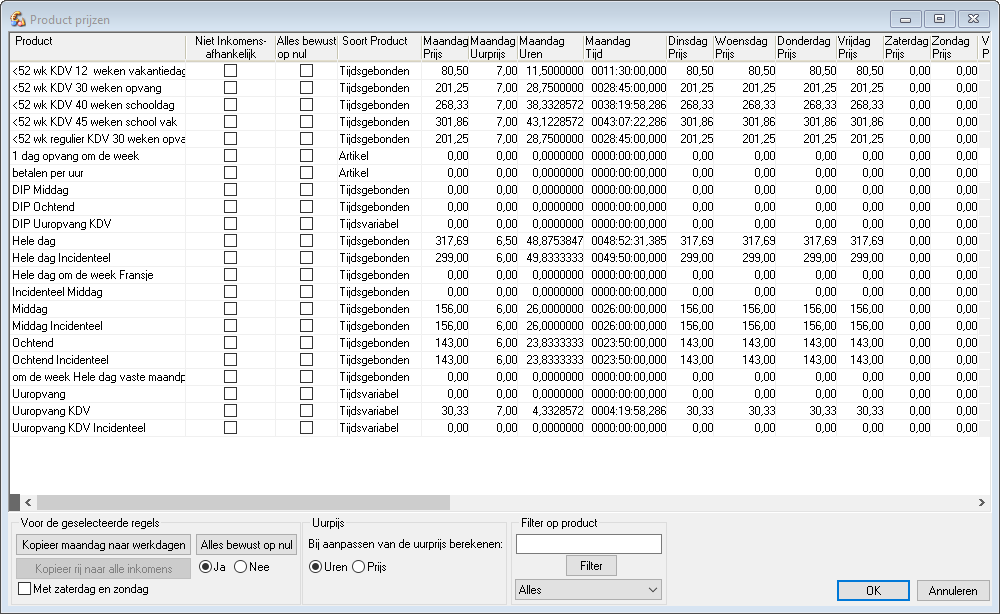
Task: Tick 'Alles bewust op nul' for Middag
Action: 306,309
